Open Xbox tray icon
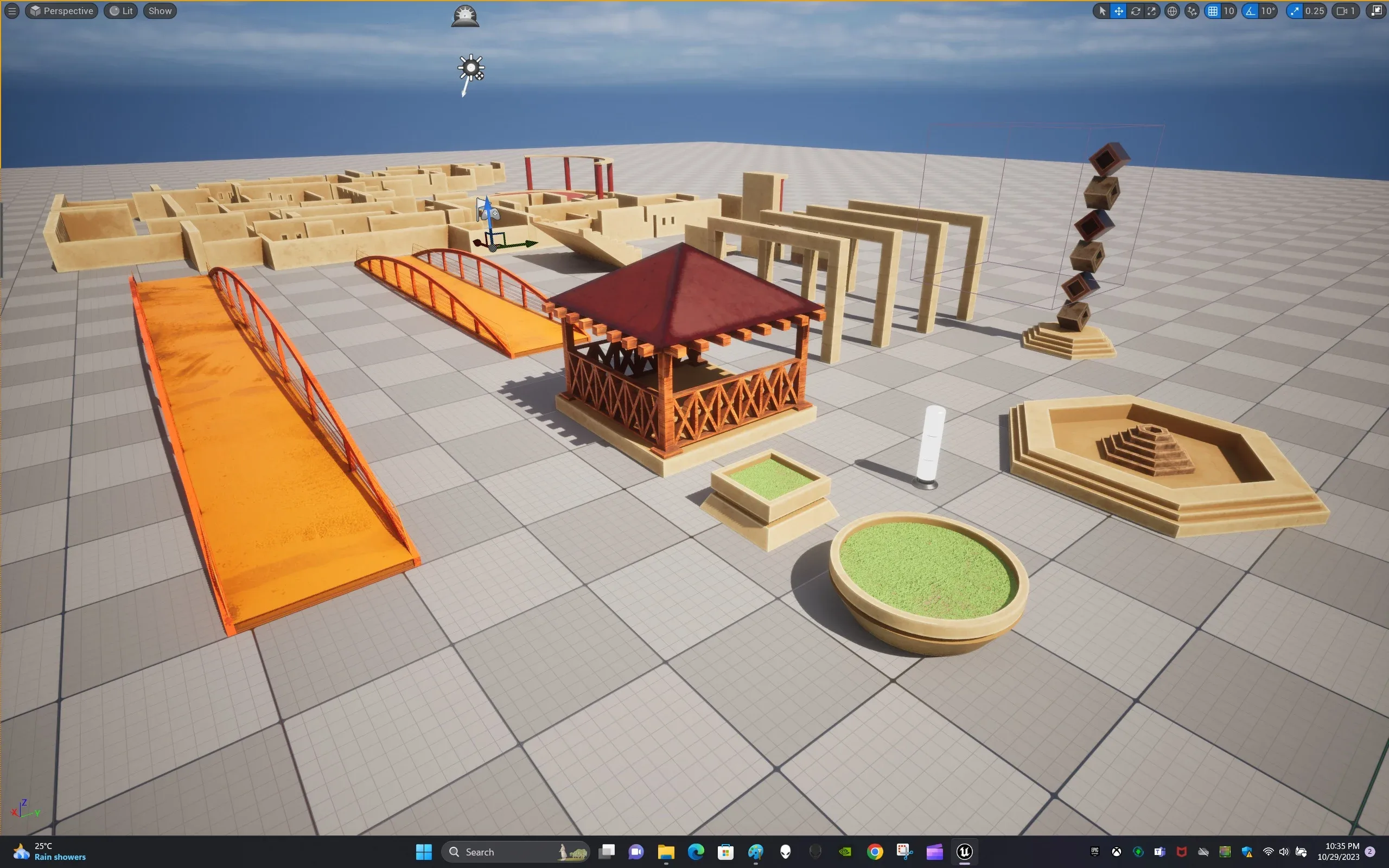Screen dimensions: 1389x868 tap(1117, 852)
